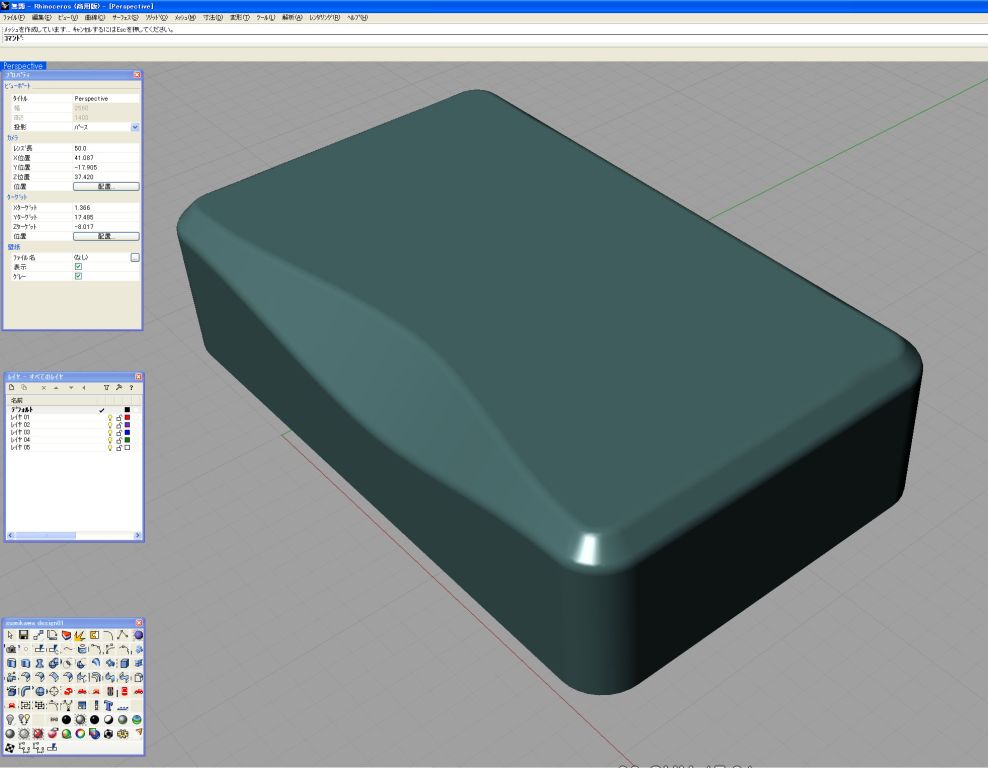Click the filter funnel icon in layer panel
Viewport: 988px width, 768px height.
click(x=106, y=387)
